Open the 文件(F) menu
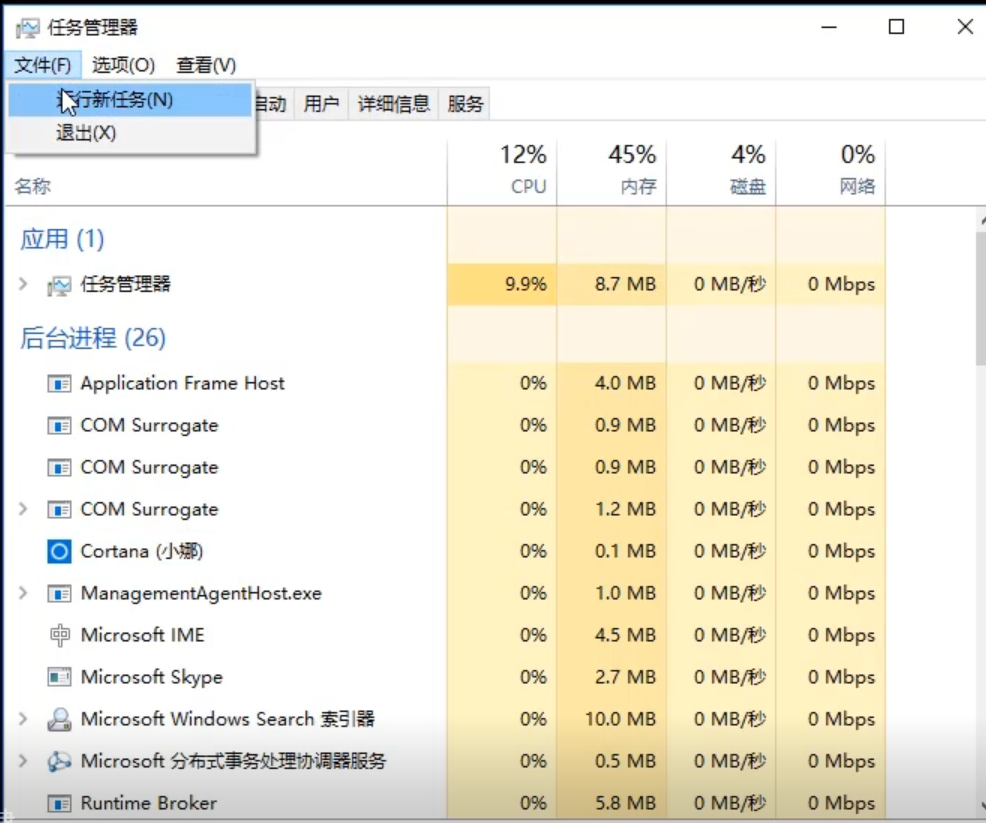Viewport: 986px width, 823px height. point(43,65)
